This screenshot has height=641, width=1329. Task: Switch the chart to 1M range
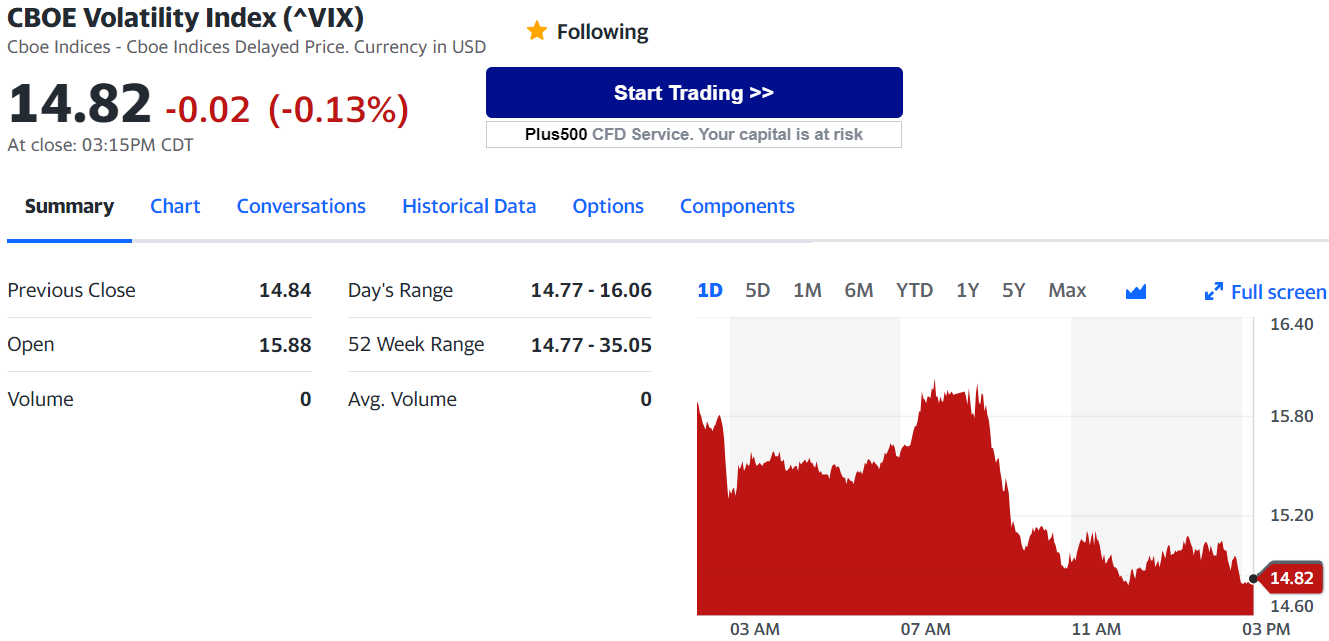coord(807,291)
